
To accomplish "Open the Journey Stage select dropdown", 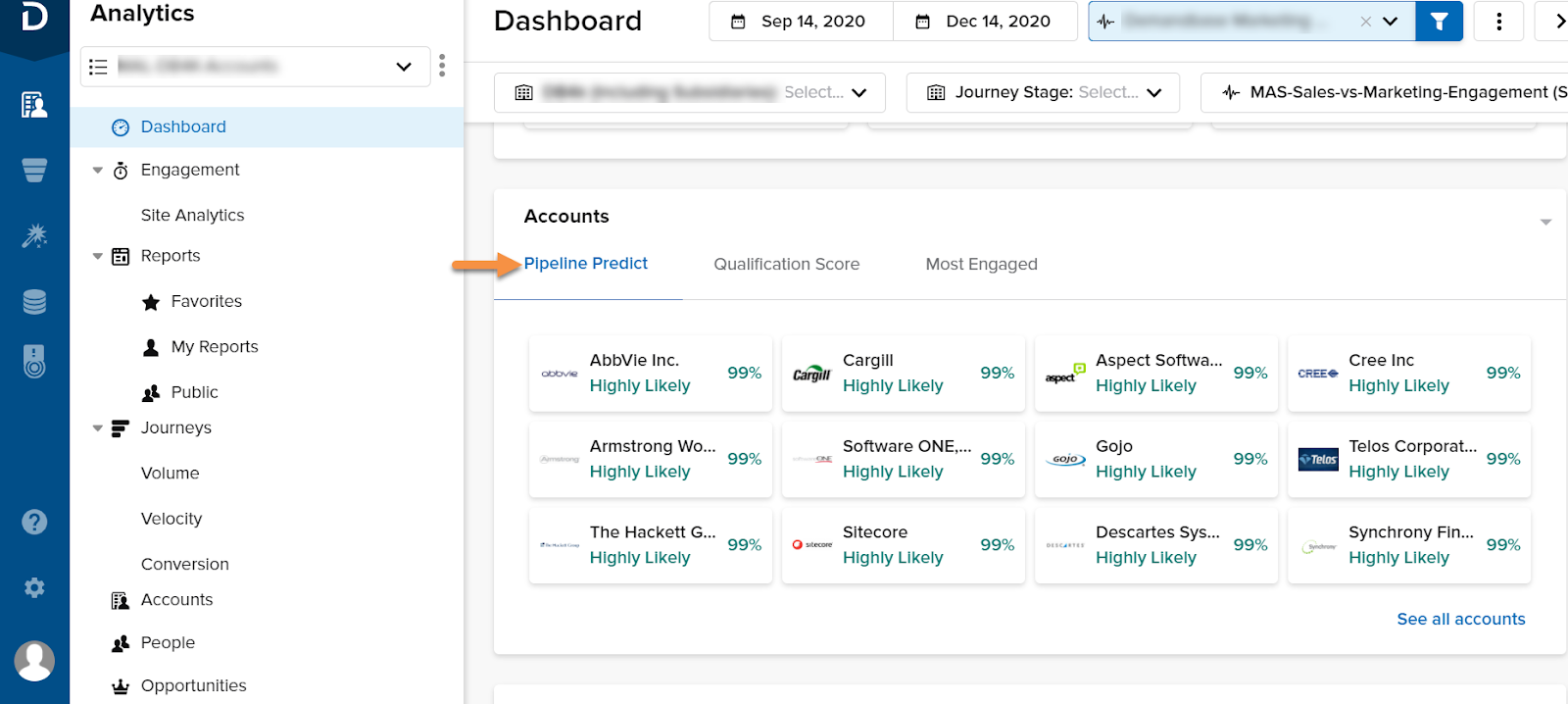I will (x=1043, y=92).
